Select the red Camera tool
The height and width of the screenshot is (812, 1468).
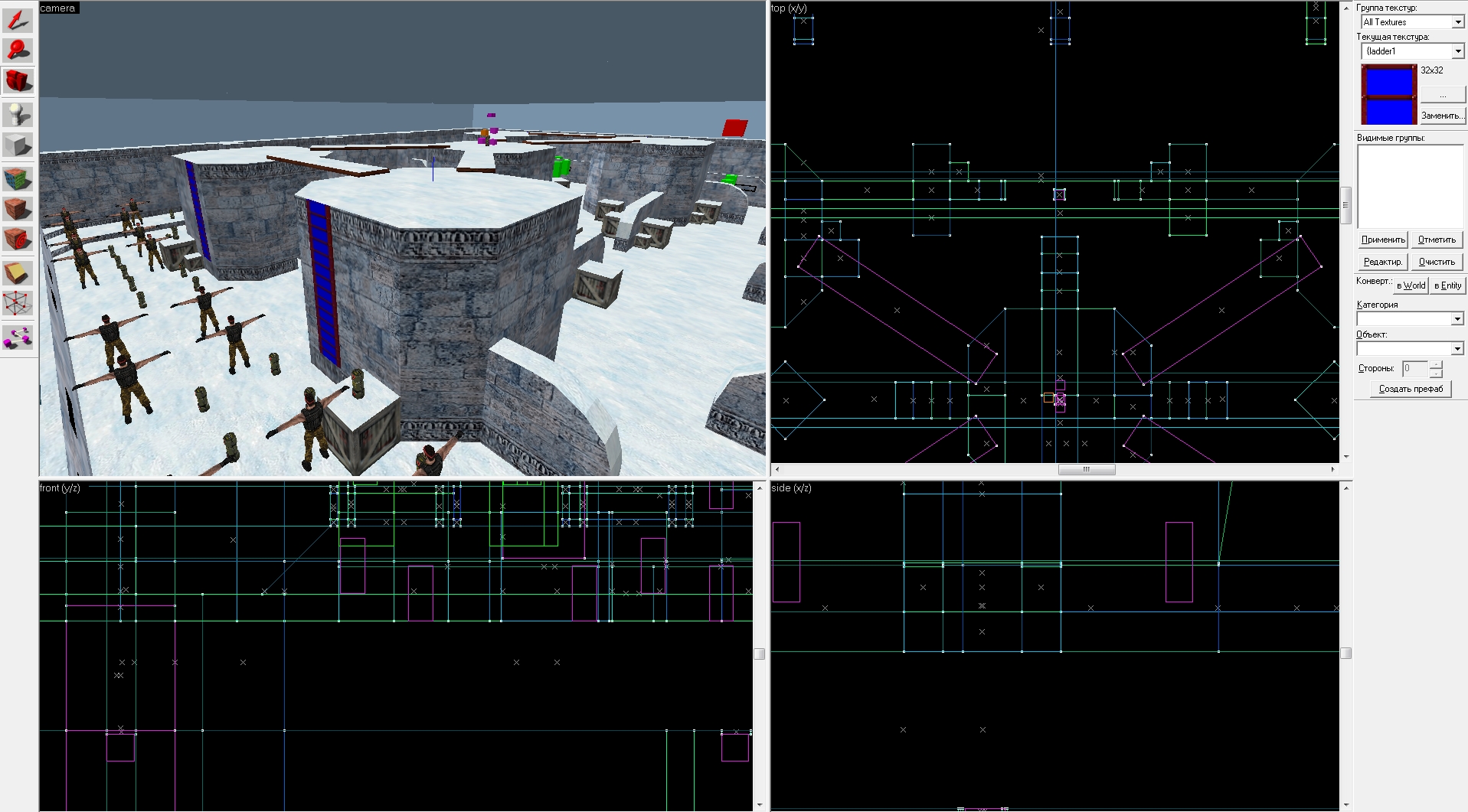coord(18,81)
